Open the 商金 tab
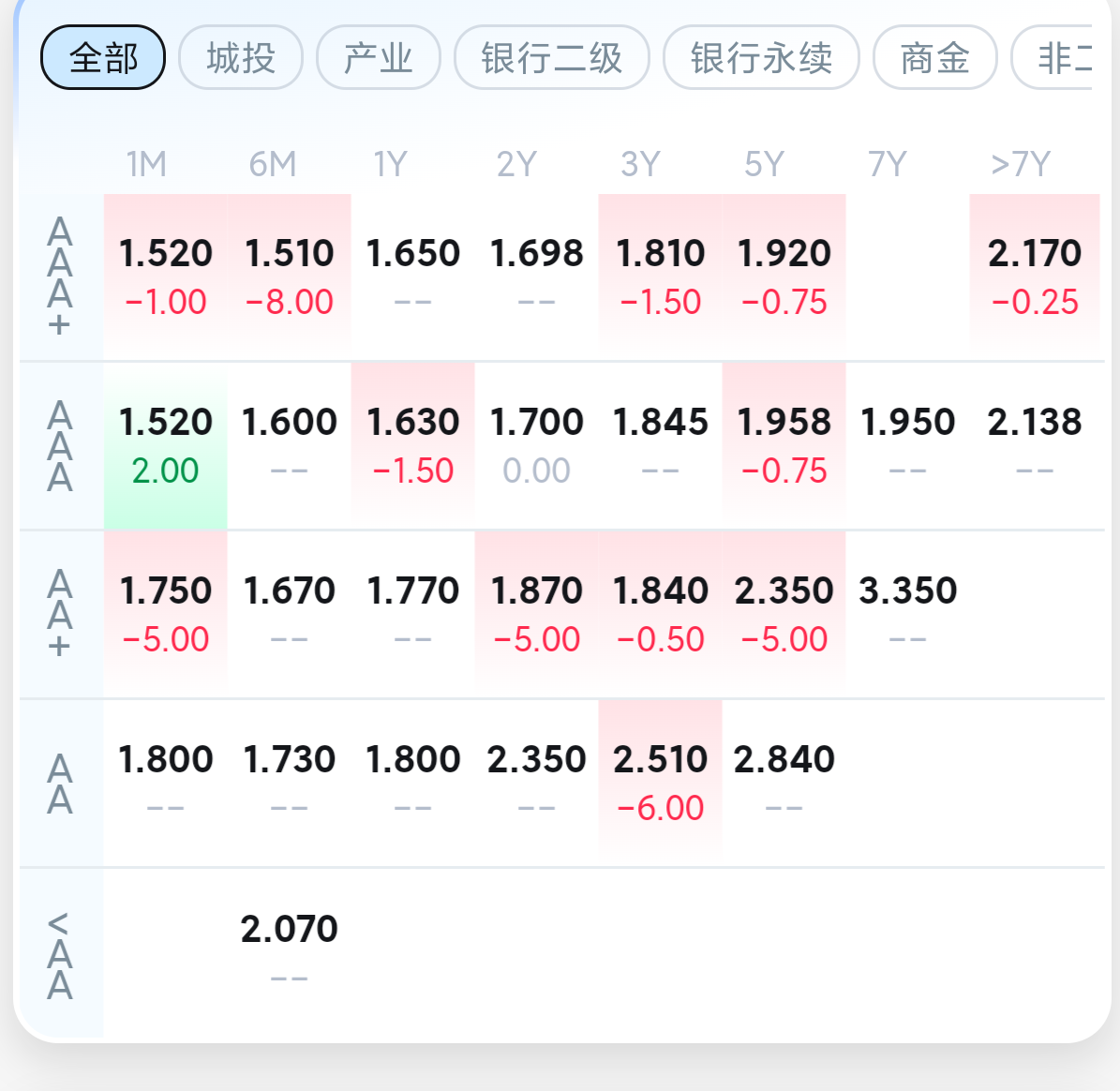Screen dimensions: 1120x1091 coord(935,57)
